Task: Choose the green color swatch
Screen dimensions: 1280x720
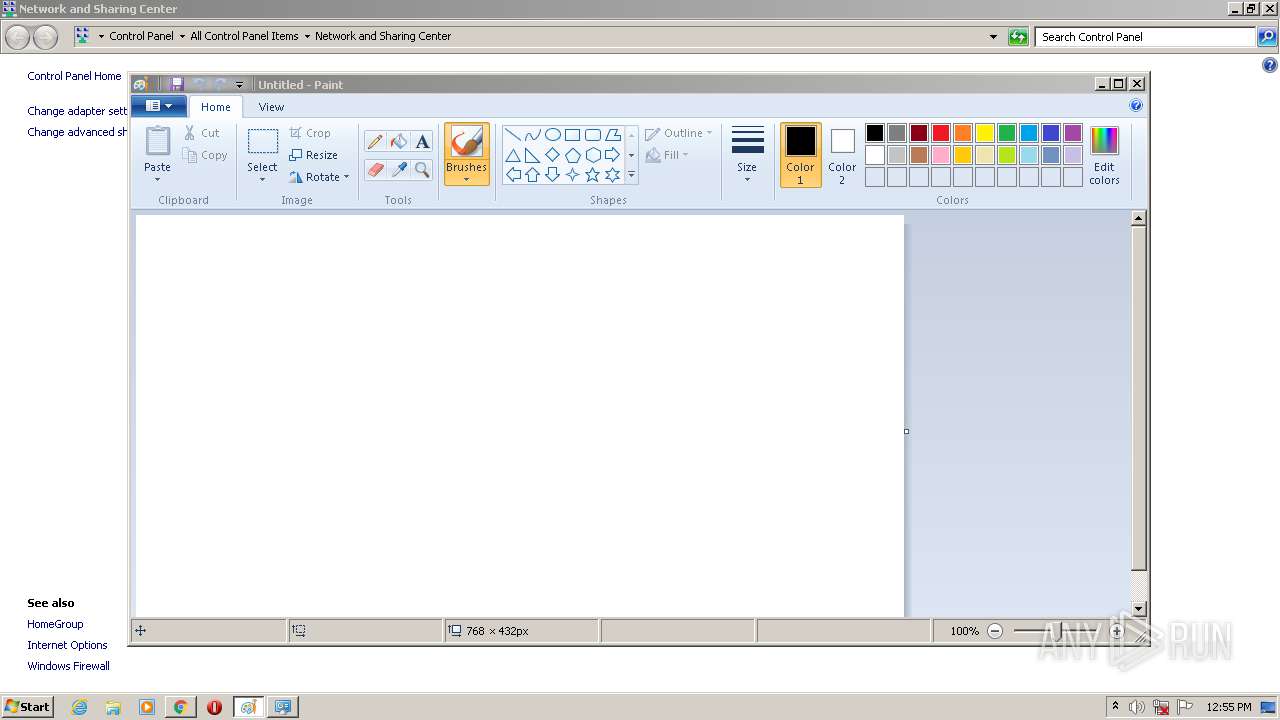Action: [x=1007, y=133]
